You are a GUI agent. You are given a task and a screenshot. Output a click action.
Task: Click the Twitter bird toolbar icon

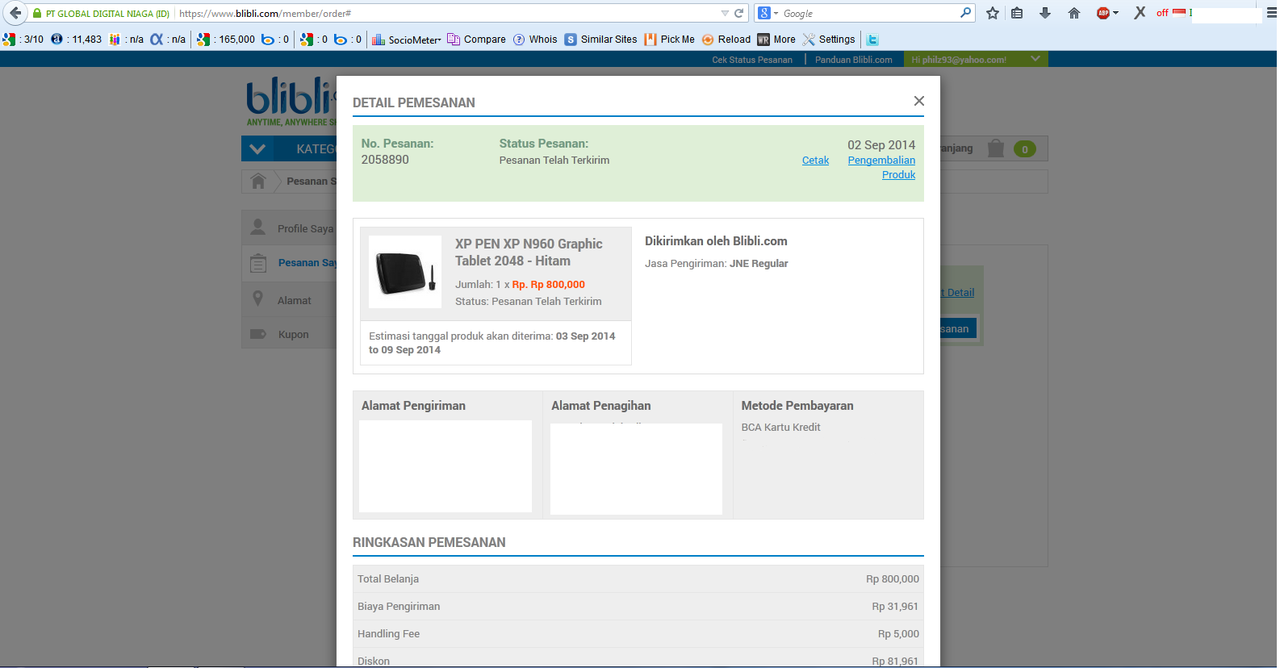pyautogui.click(x=872, y=39)
